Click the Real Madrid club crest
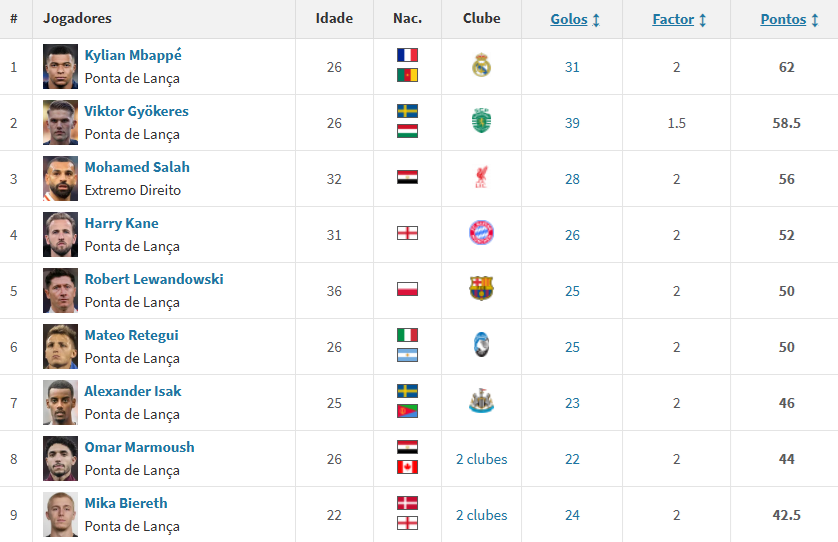838x542 pixels. pos(481,66)
